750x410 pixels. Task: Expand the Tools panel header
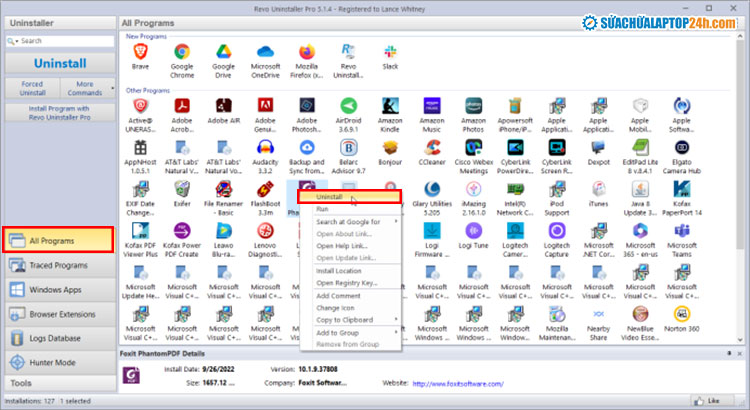60,383
